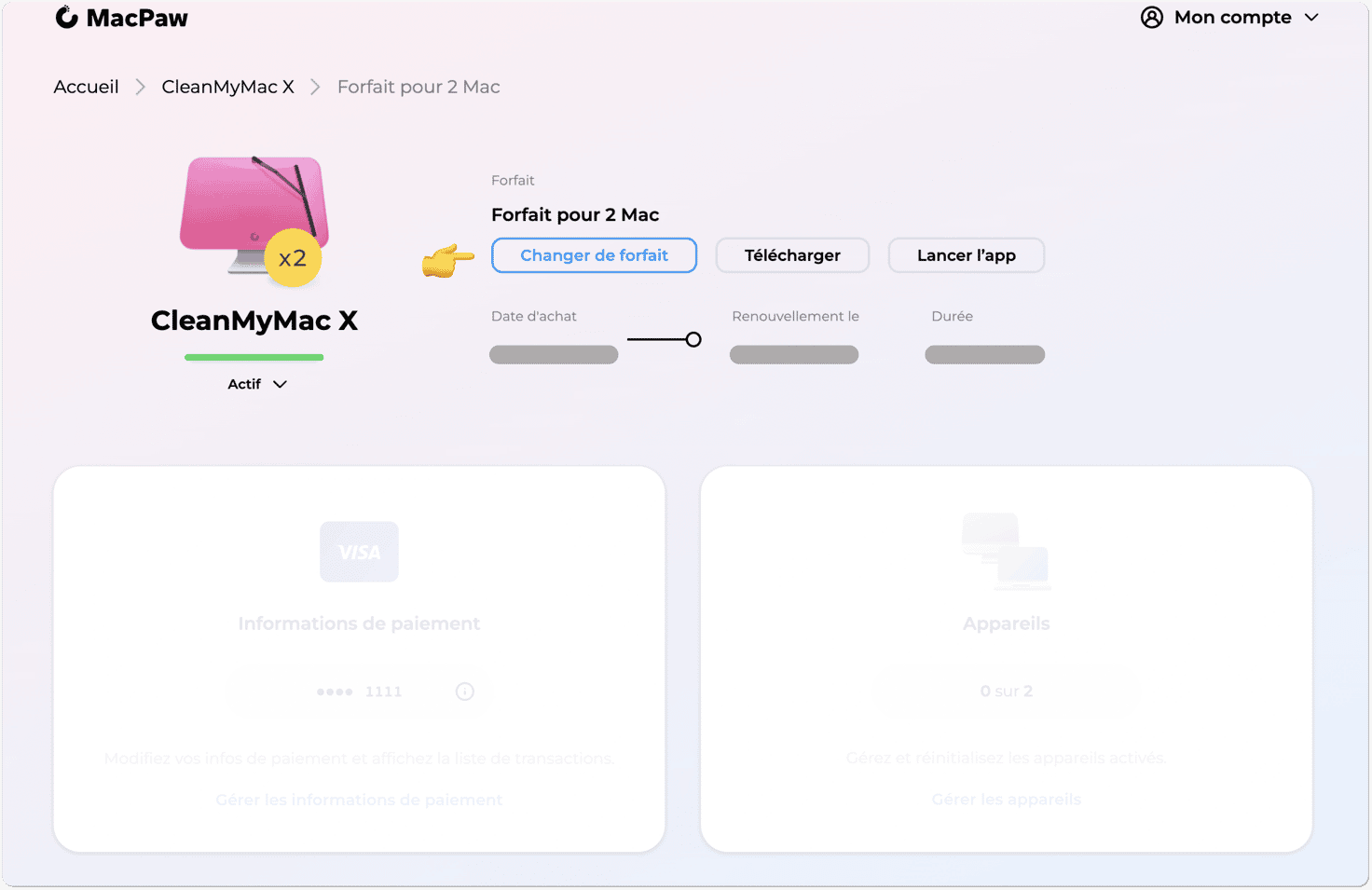Click the MacPaw logo
This screenshot has width=1372, height=890.
pyautogui.click(x=122, y=18)
